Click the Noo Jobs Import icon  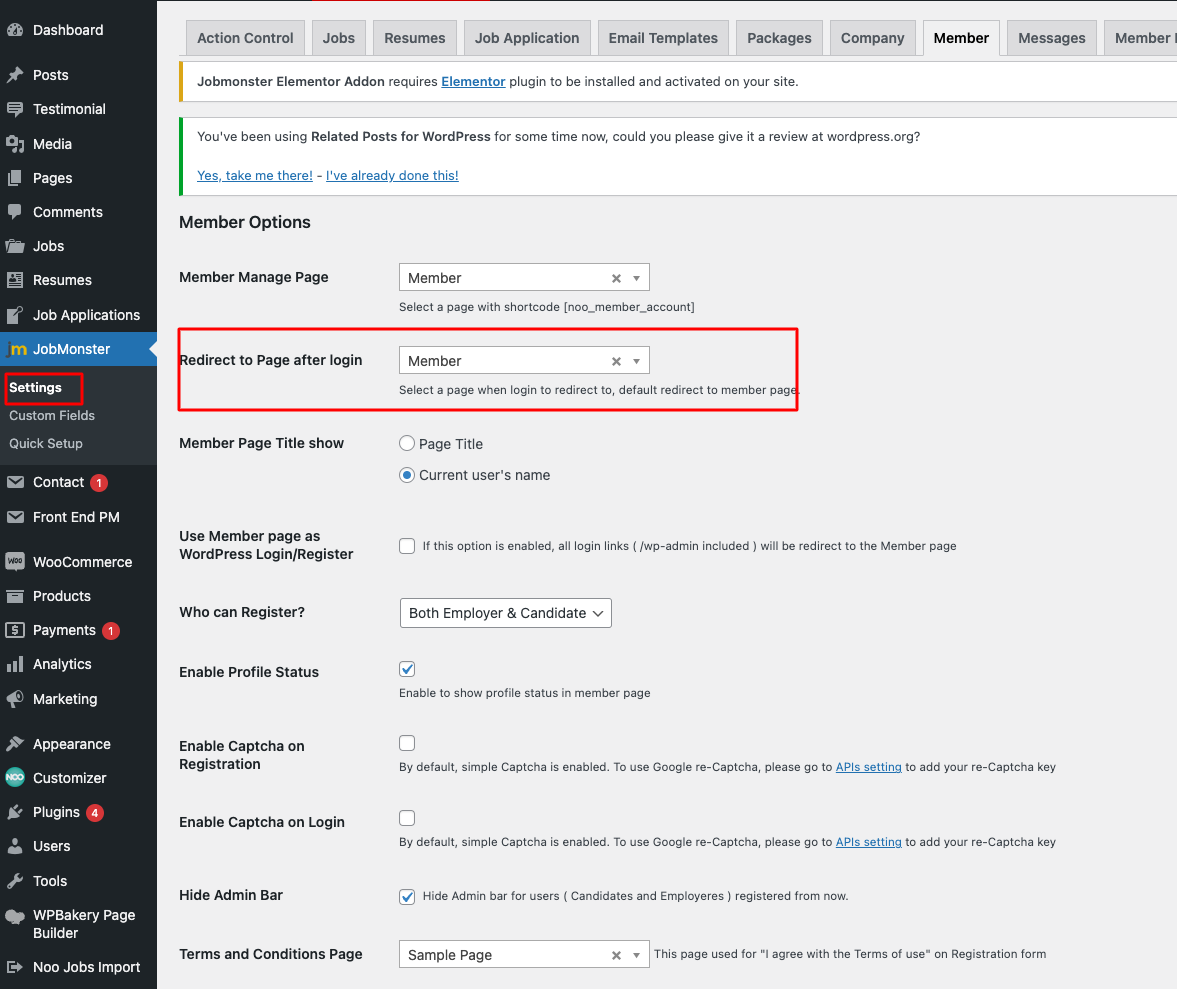tap(15, 967)
